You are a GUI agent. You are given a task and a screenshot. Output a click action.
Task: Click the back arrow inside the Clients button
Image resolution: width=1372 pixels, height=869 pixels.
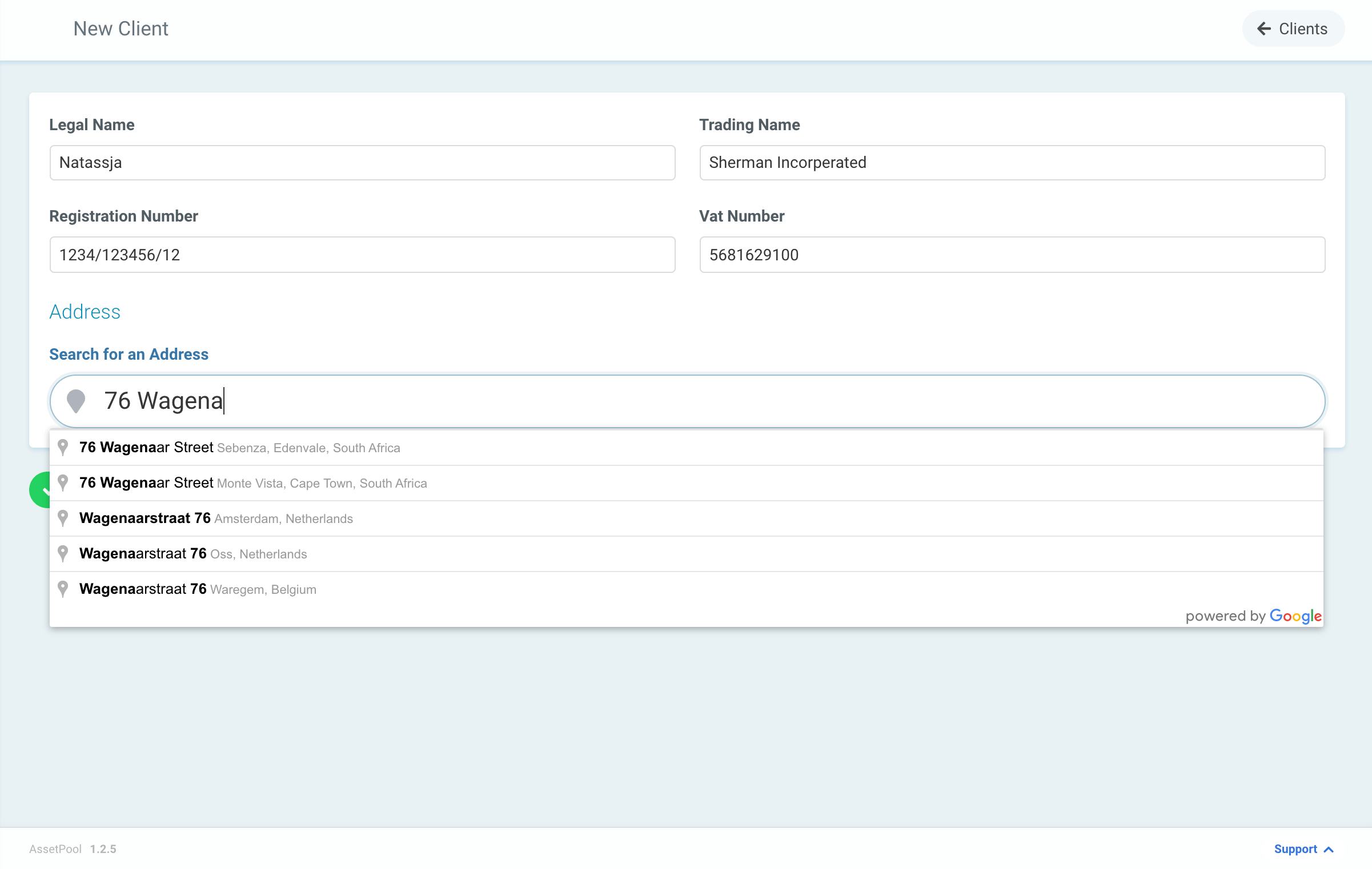tap(1264, 29)
